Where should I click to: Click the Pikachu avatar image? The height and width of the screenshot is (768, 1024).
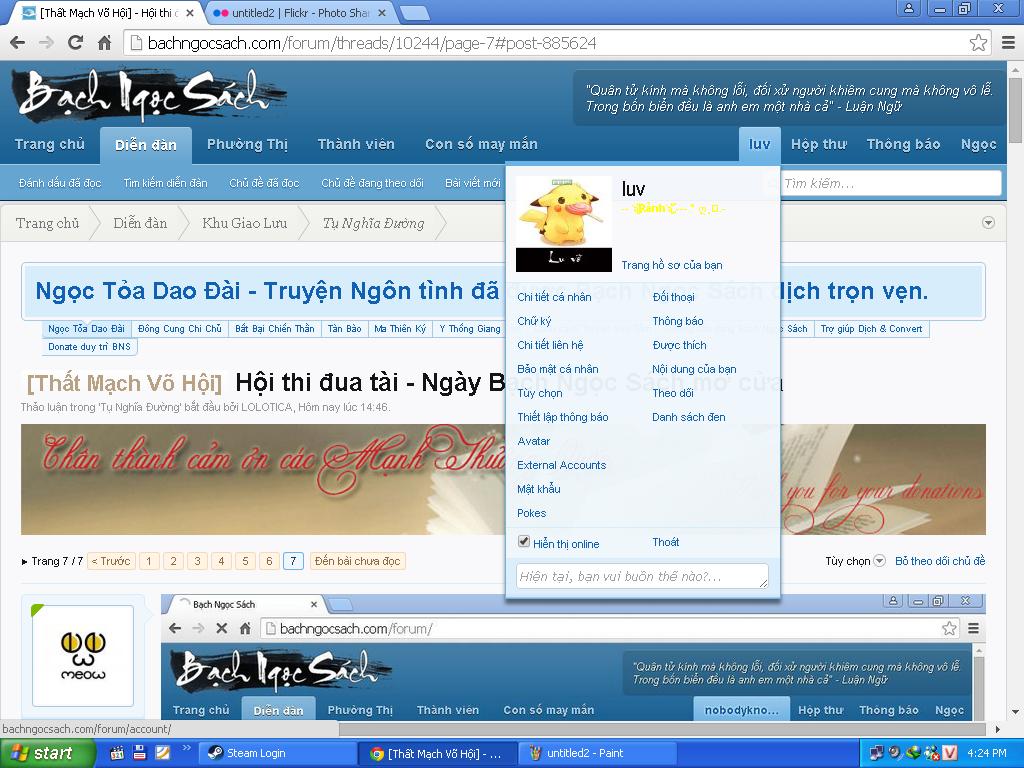click(563, 223)
